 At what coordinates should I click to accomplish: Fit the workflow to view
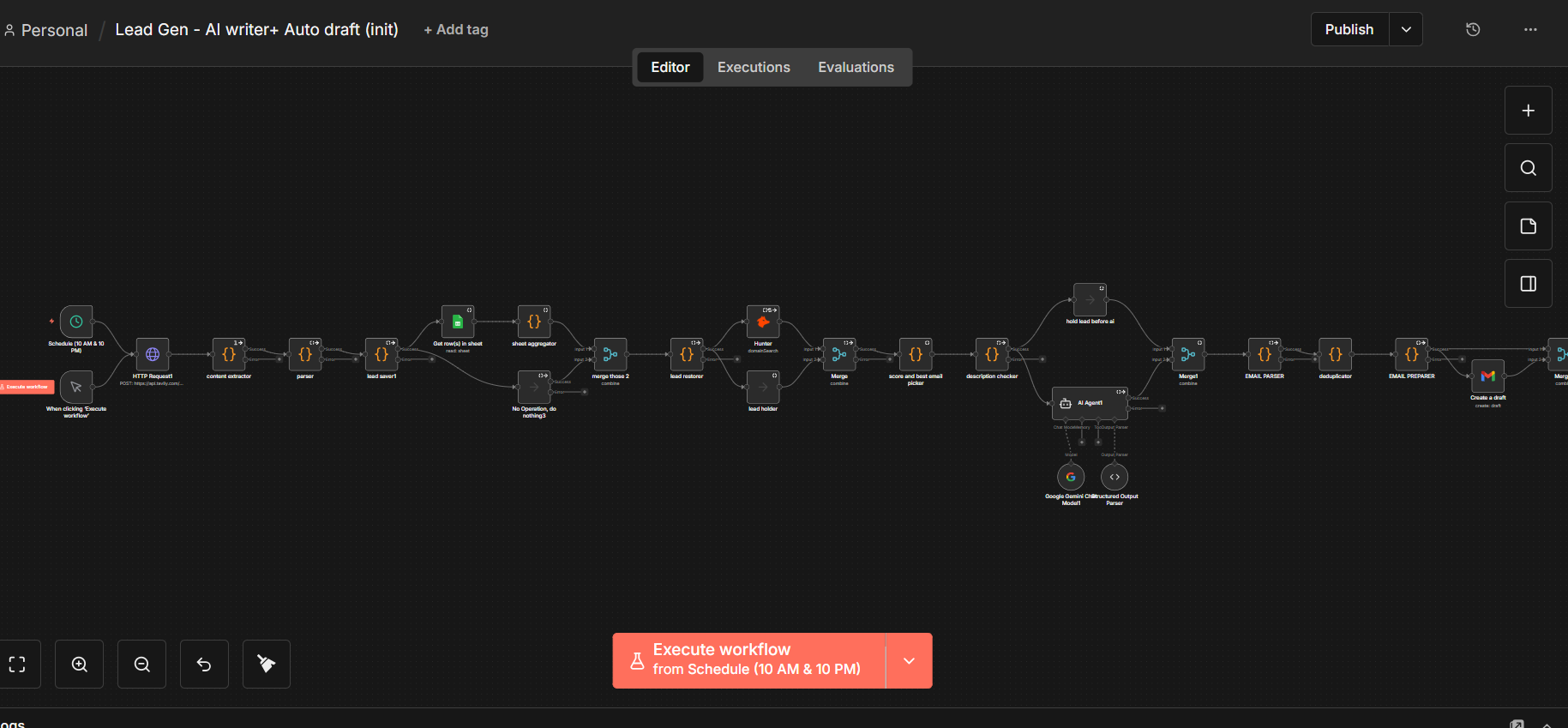[x=17, y=664]
